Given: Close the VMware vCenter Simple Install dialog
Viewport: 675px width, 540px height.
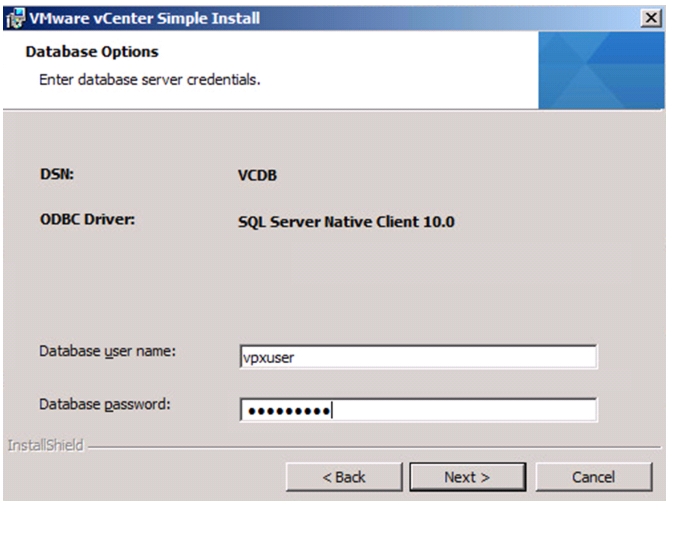Looking at the screenshot, I should 651,18.
